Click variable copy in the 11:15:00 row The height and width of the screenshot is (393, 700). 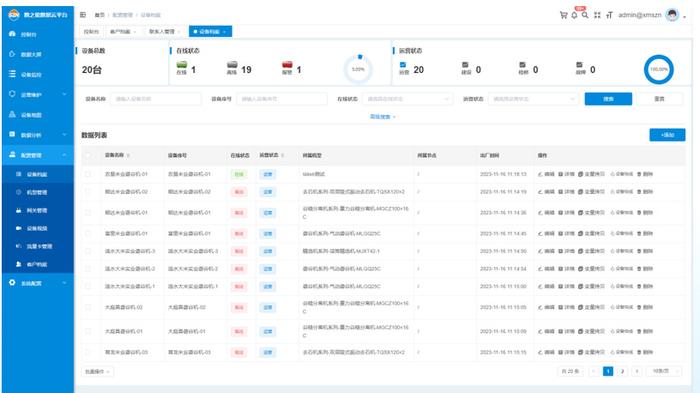pyautogui.click(x=592, y=286)
